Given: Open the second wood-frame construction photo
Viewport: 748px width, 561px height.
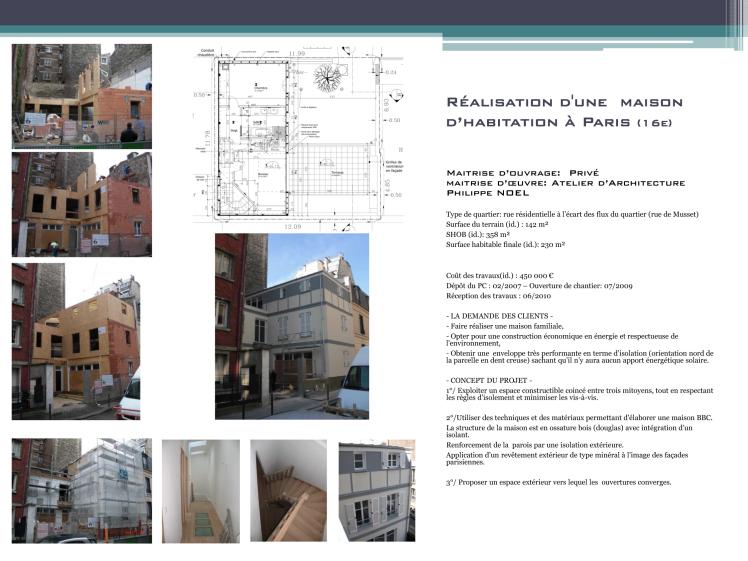Looking at the screenshot, I should 82,204.
